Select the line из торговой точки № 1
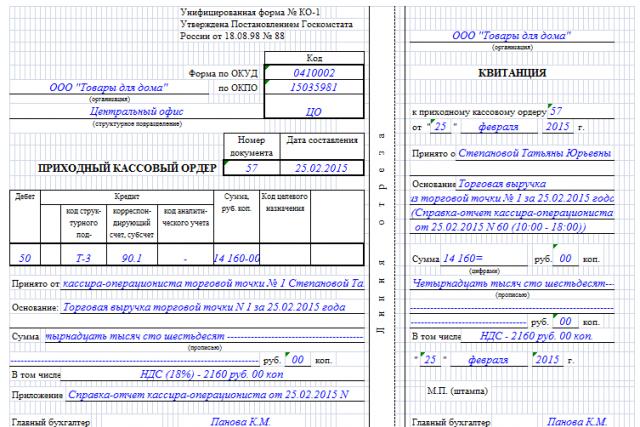This screenshot has height=427, width=640. coord(512,198)
